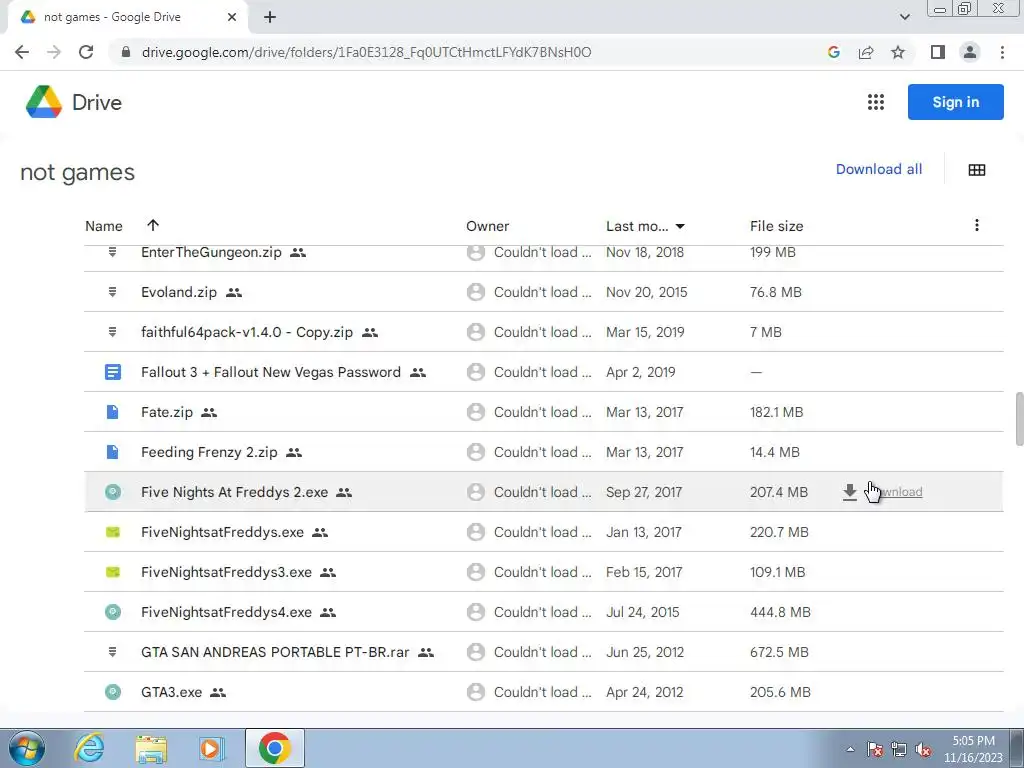
Task: Click the Owner column header
Action: (487, 226)
